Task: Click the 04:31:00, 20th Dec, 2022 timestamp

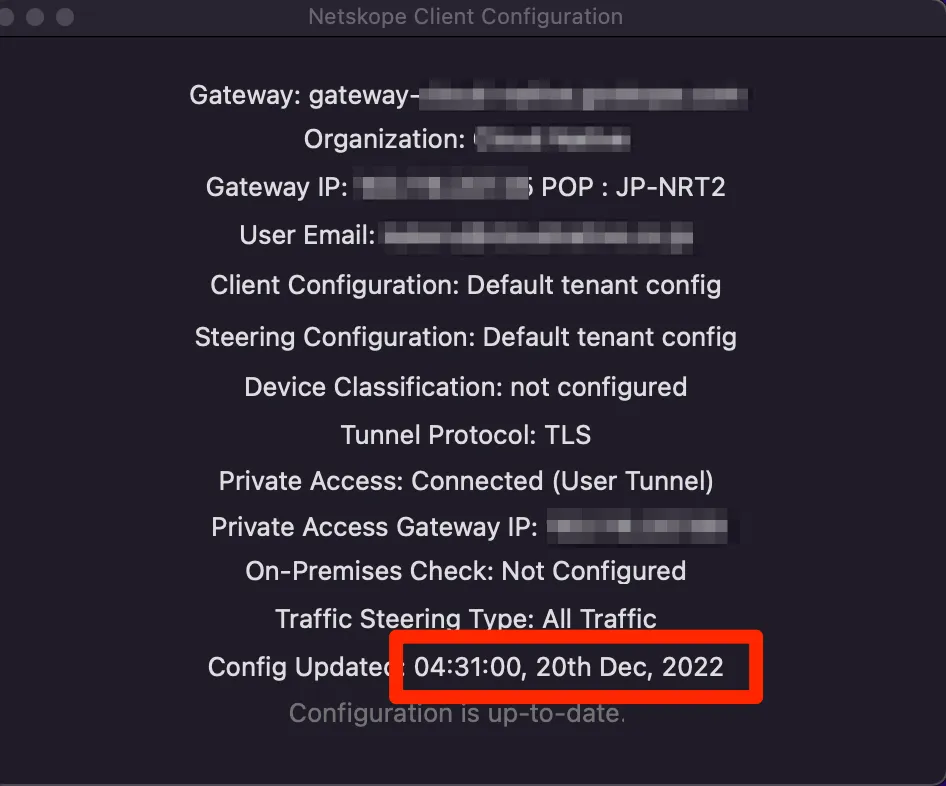Action: 568,667
